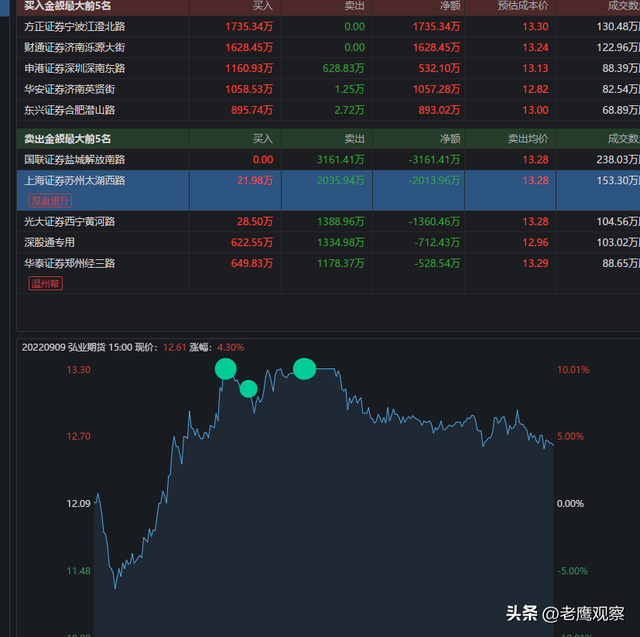This screenshot has width=640, height=637.
Task: Click the rightmost green marker on chart
Action: [304, 369]
